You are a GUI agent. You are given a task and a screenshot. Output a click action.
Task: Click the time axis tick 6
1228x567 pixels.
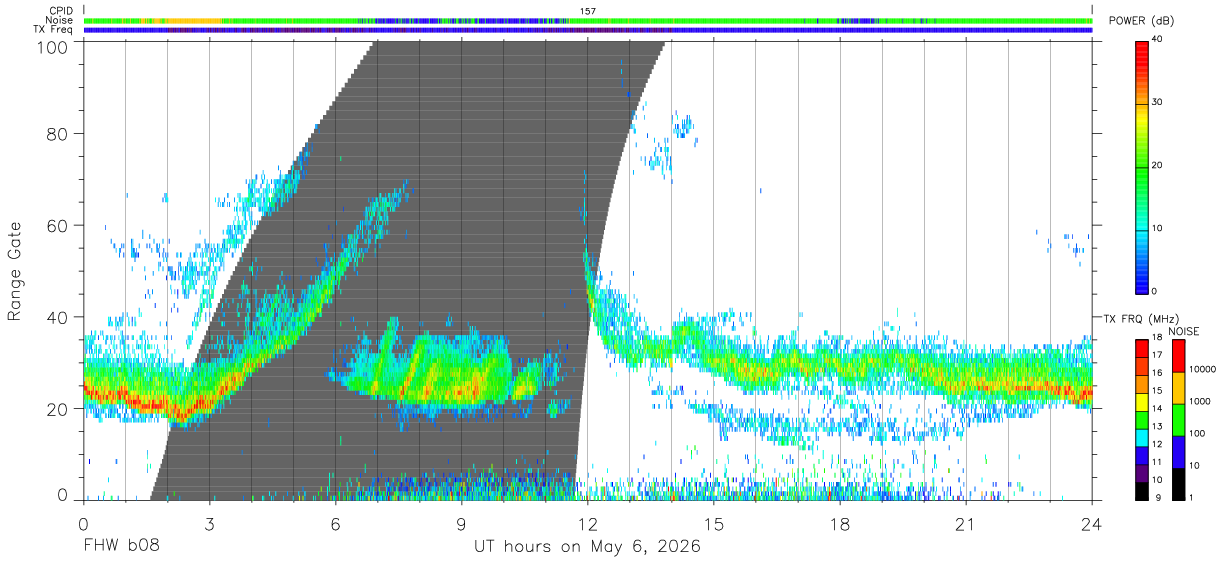tap(335, 524)
